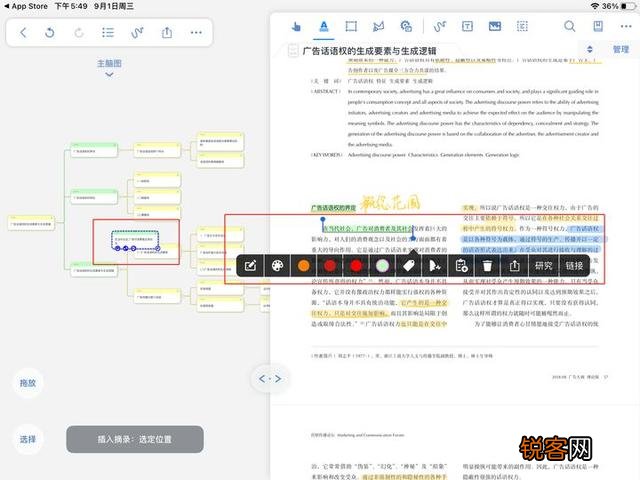Select the document handwriting pen tool

[x=440, y=27]
